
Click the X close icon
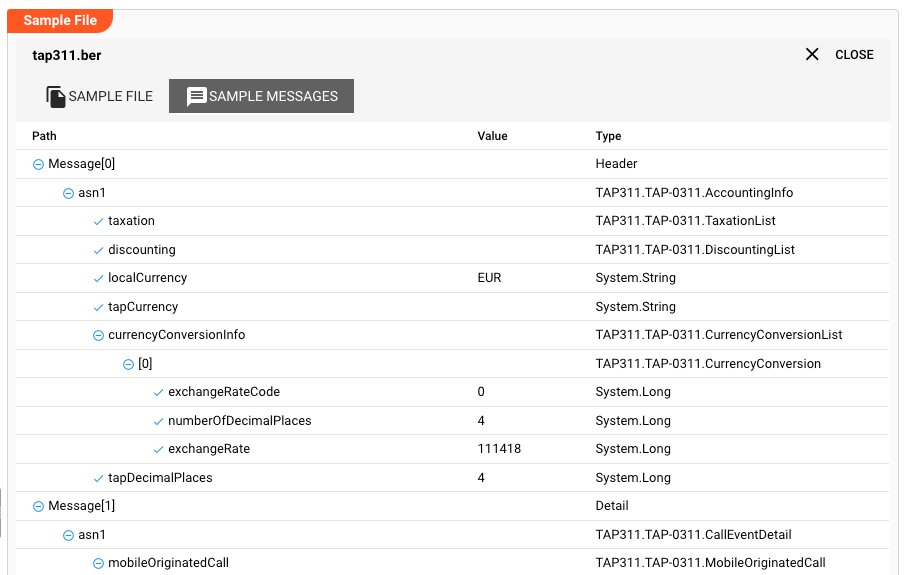[812, 54]
